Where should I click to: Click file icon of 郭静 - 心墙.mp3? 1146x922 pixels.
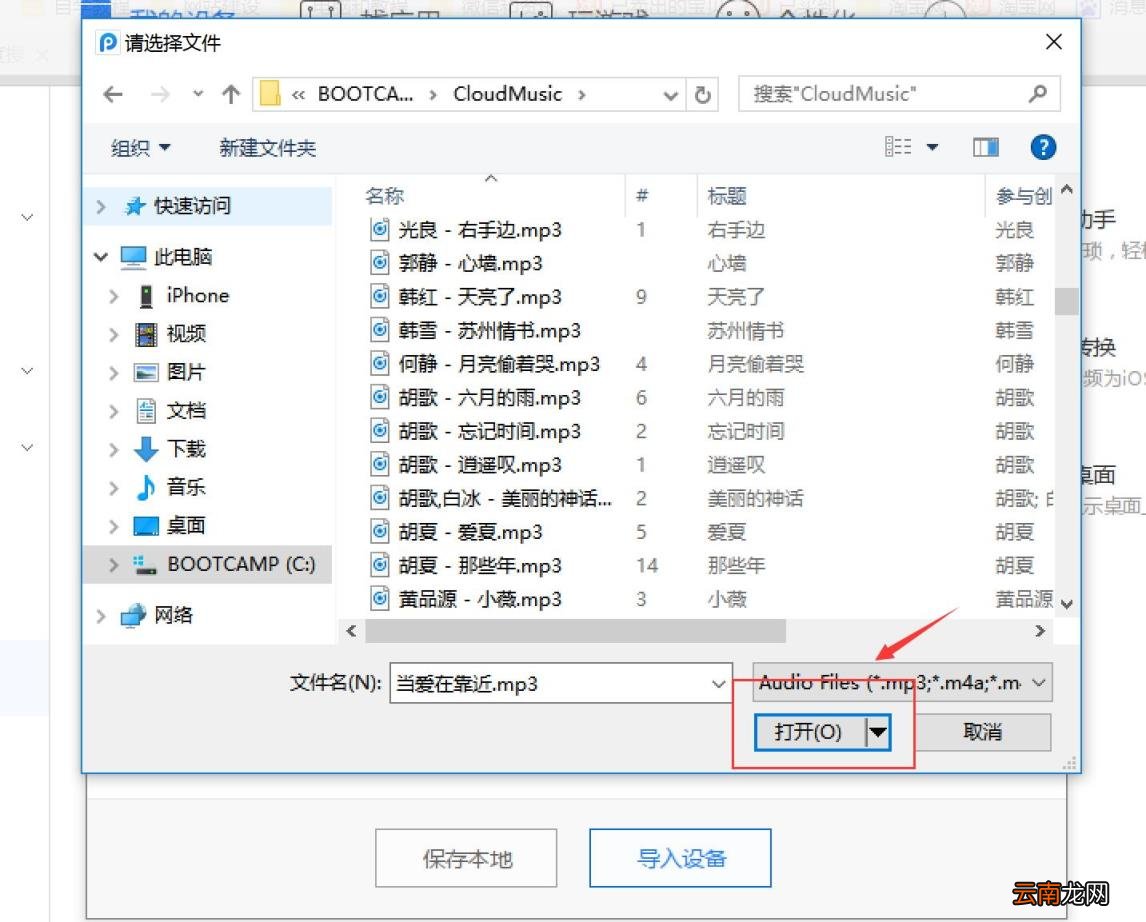[x=379, y=263]
